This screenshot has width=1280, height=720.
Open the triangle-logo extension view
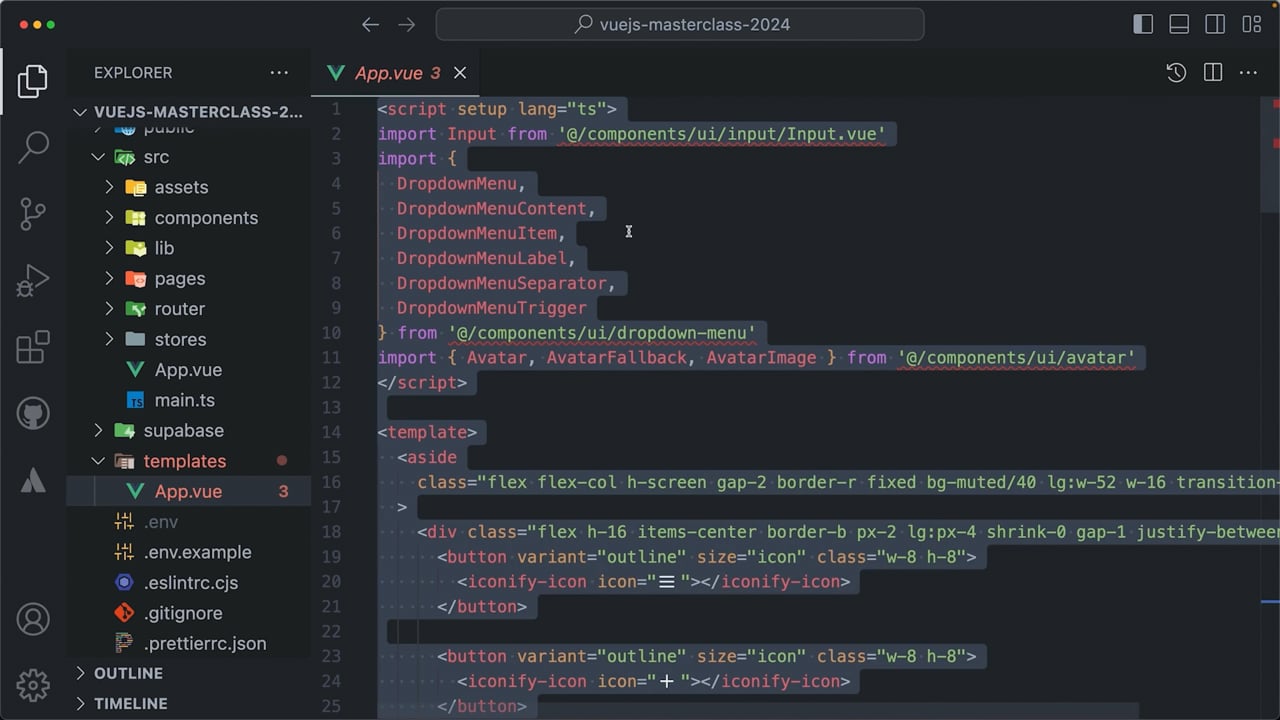(33, 480)
